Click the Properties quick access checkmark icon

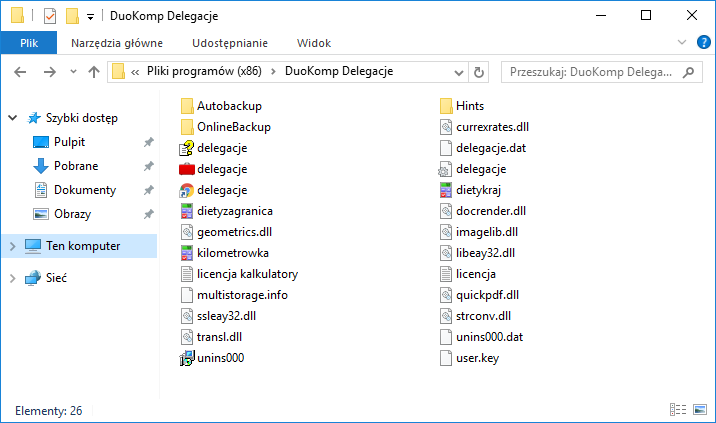50,17
